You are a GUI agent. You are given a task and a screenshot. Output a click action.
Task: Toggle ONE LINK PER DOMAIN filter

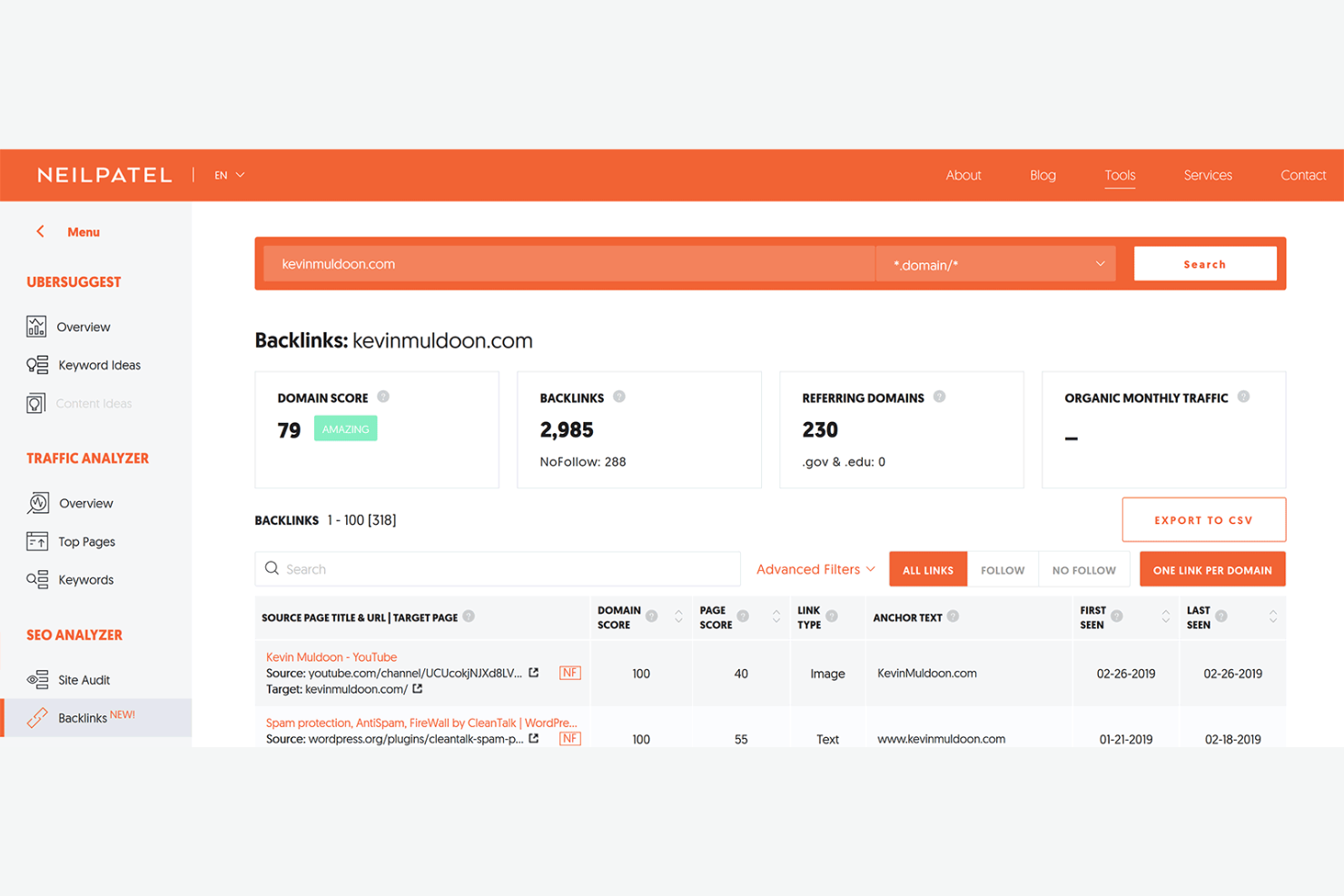(1212, 569)
